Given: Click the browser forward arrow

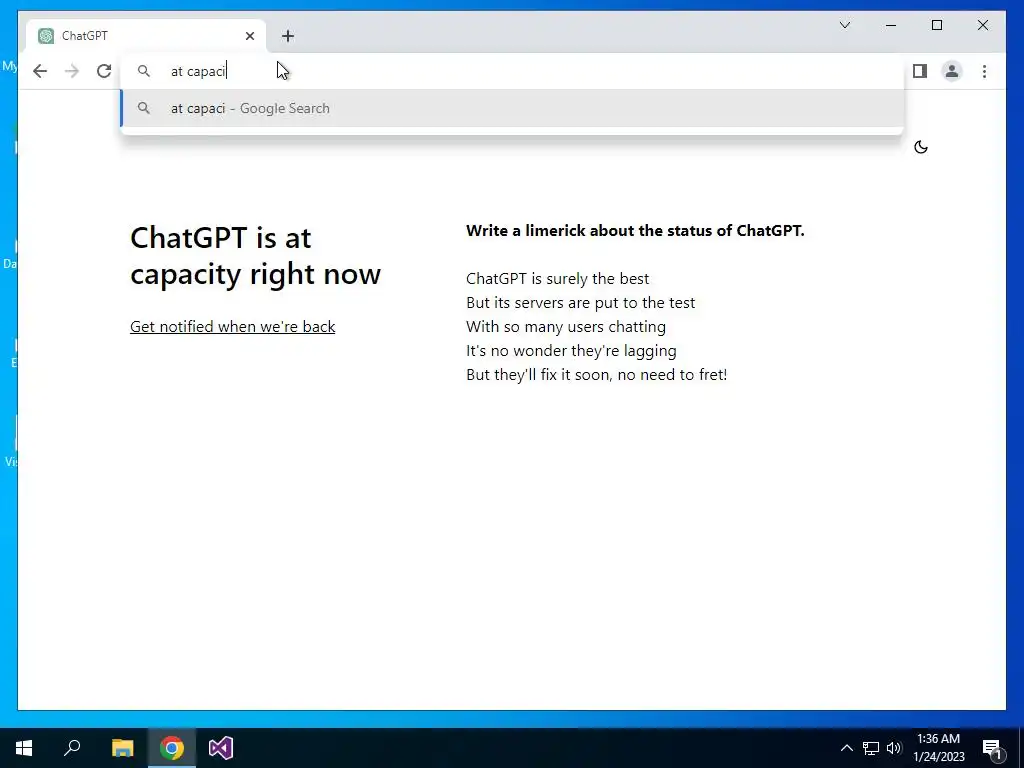Looking at the screenshot, I should coord(72,71).
